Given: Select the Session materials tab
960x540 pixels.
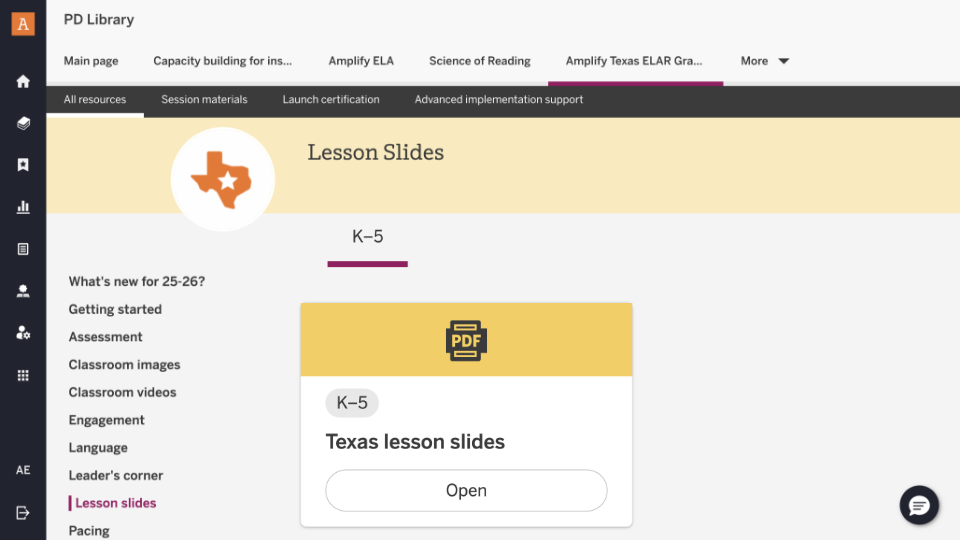Looking at the screenshot, I should pyautogui.click(x=204, y=100).
